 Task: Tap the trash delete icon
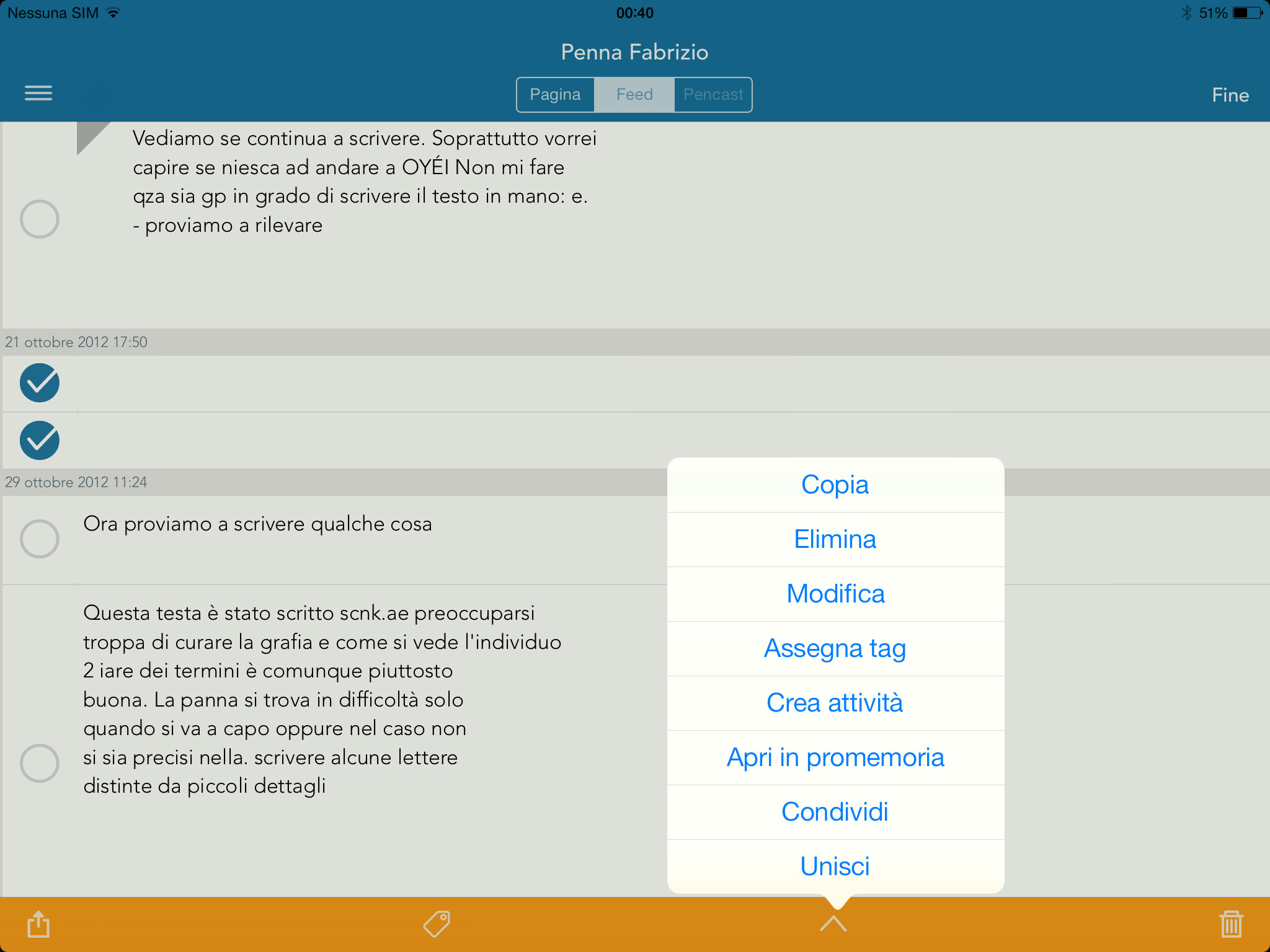pyautogui.click(x=1231, y=923)
